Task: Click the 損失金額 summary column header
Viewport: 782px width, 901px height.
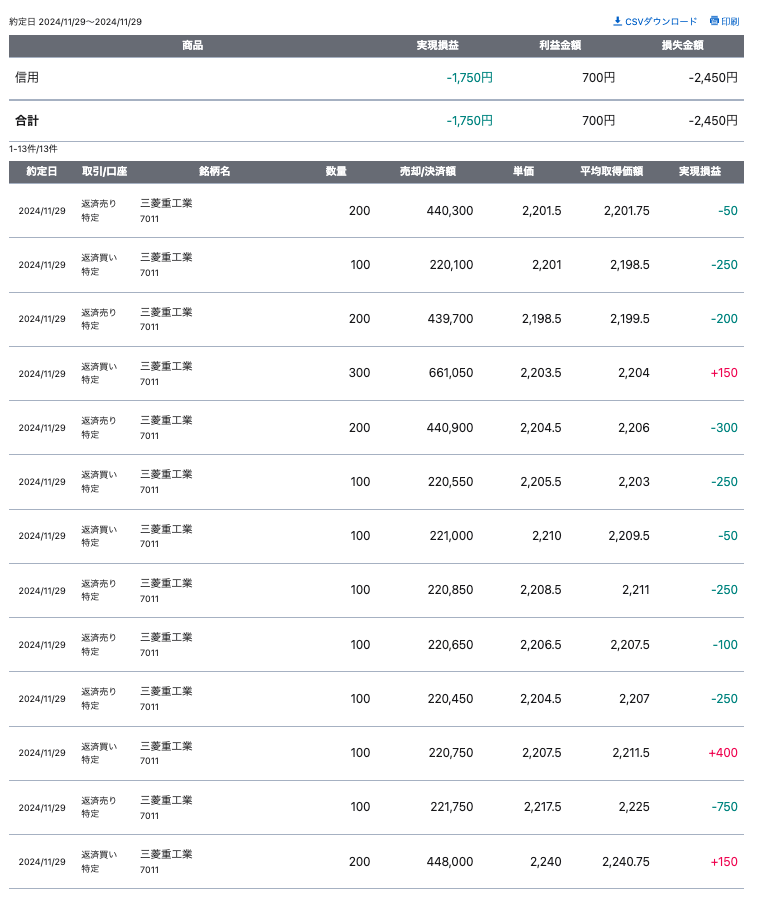Action: coord(682,46)
